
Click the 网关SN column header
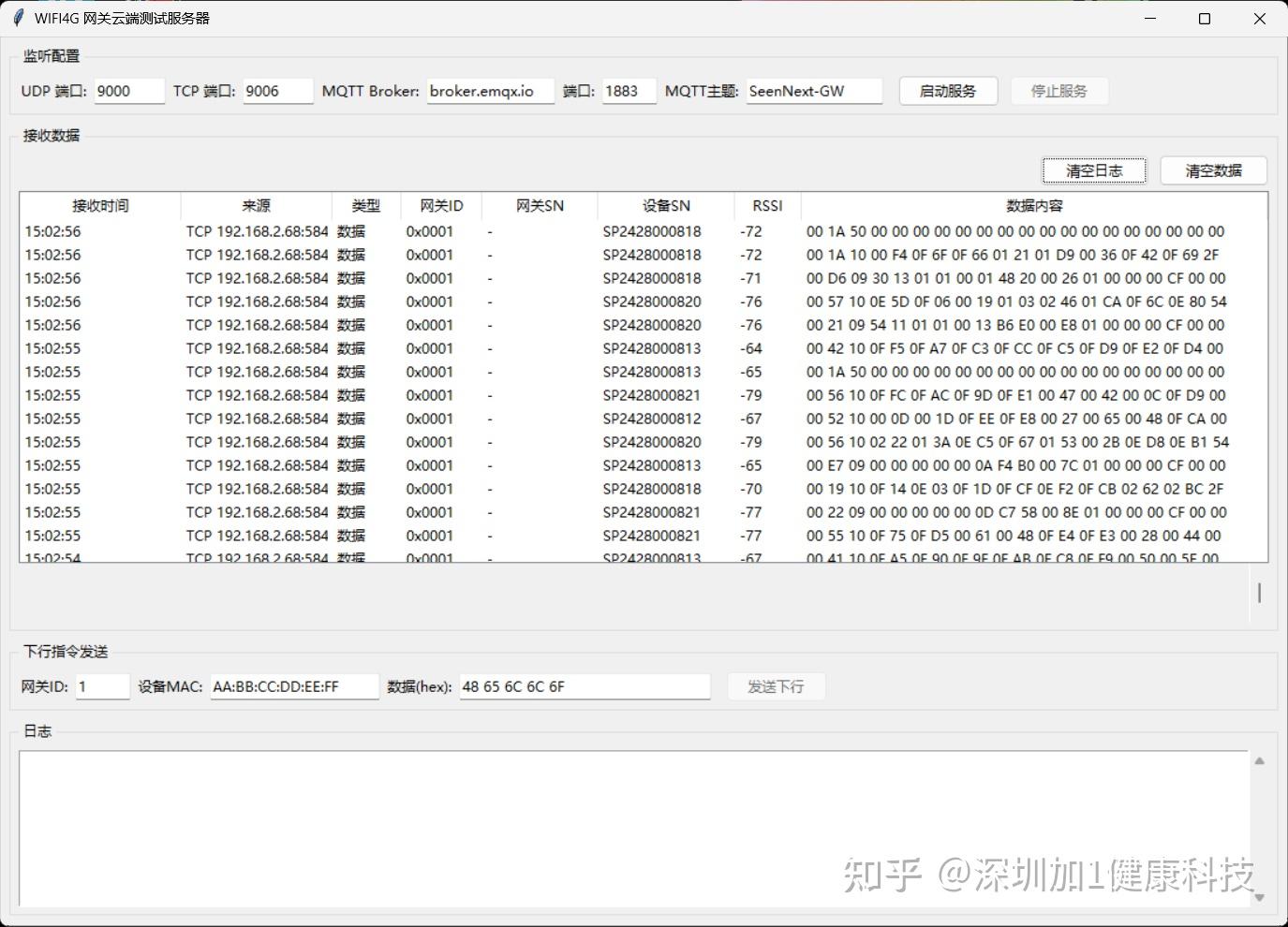[540, 206]
